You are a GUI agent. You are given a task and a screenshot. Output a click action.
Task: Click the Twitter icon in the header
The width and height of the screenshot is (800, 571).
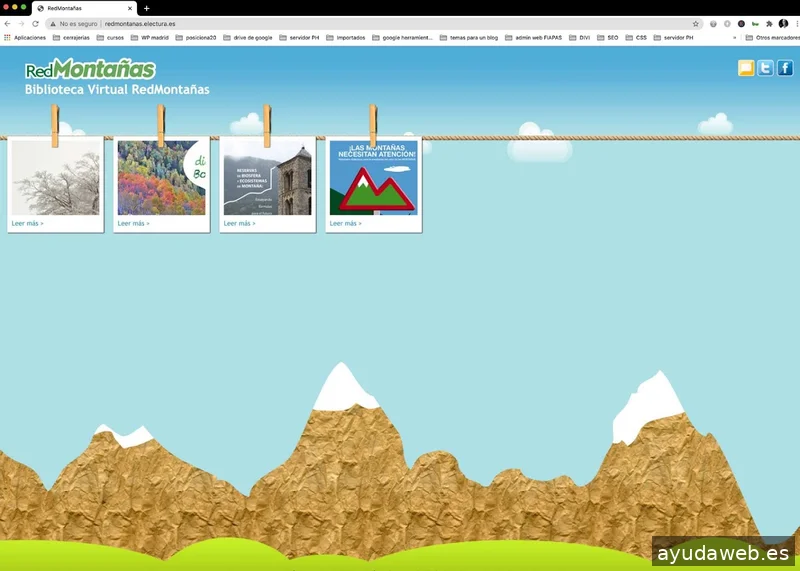765,68
